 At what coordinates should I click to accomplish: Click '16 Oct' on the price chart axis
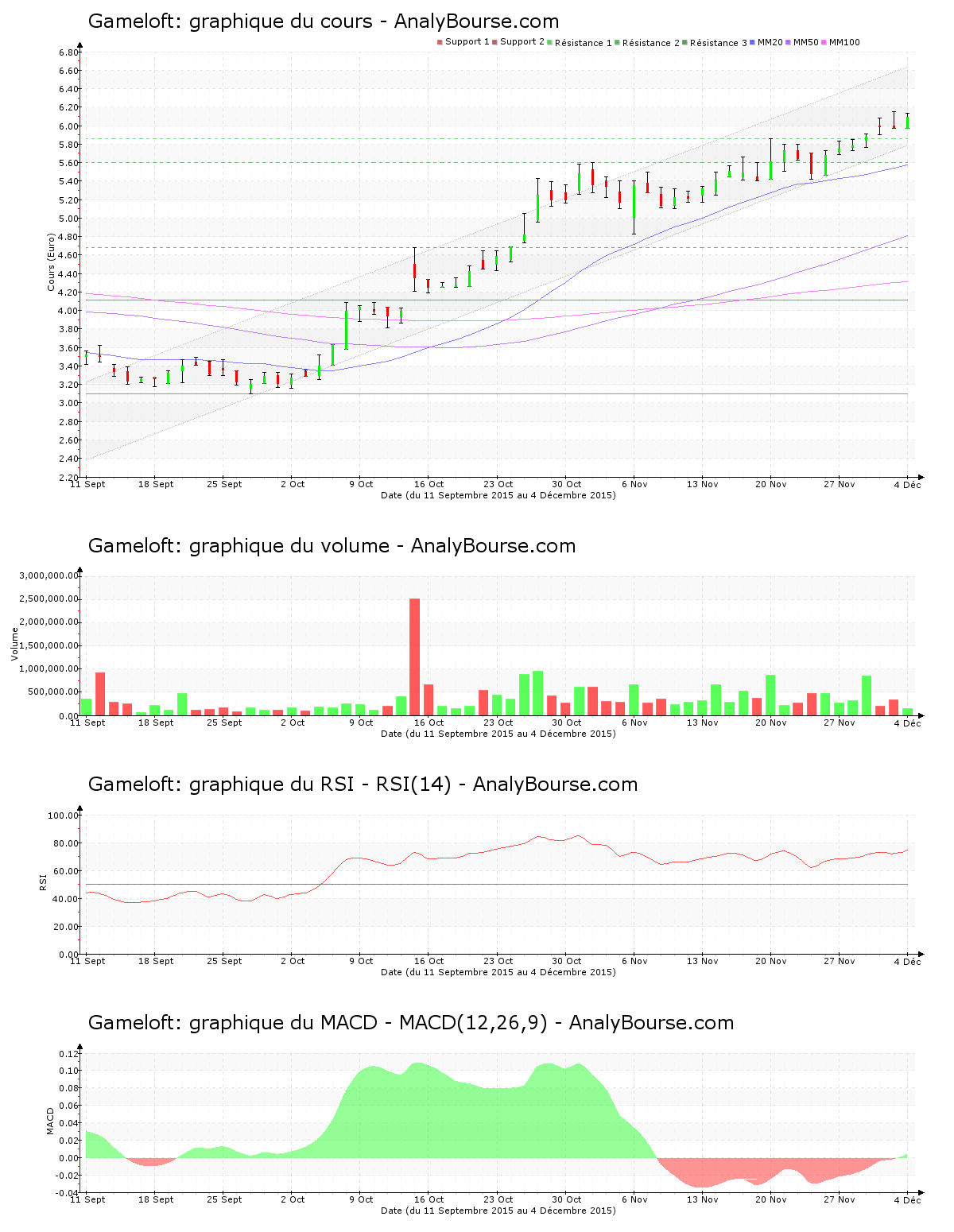[429, 484]
